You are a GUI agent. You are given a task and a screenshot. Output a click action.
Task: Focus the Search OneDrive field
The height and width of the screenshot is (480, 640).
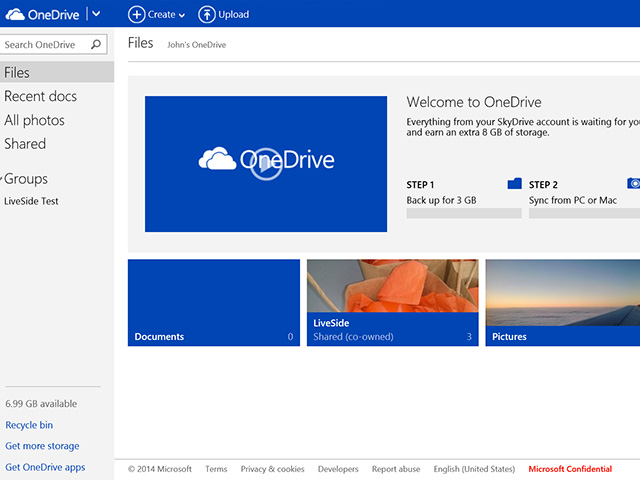click(x=53, y=44)
